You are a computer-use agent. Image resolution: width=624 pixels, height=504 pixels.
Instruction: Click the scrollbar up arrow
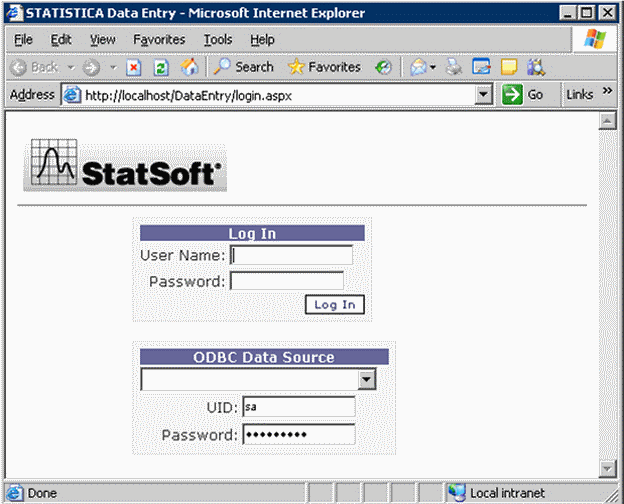[x=607, y=121]
